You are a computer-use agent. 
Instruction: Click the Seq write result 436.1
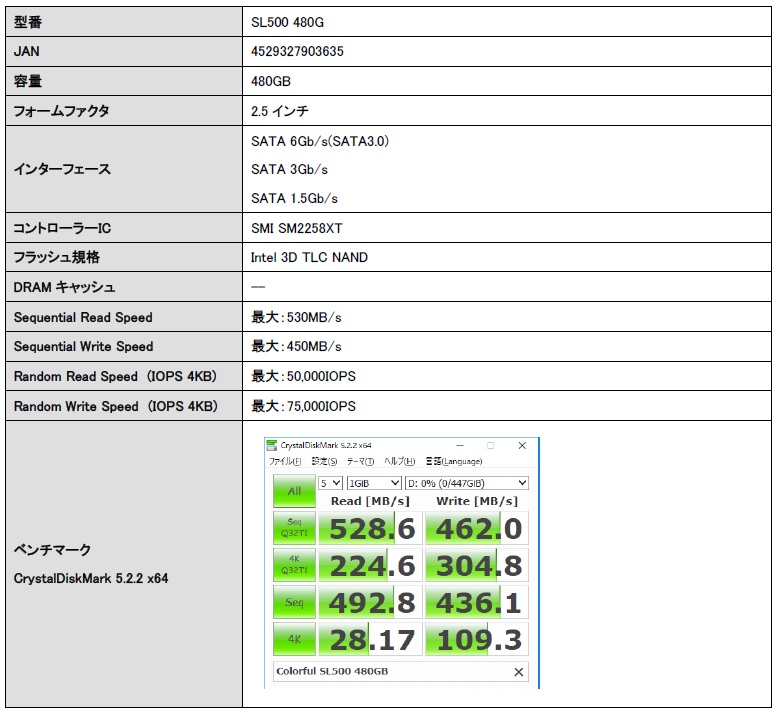coord(477,603)
